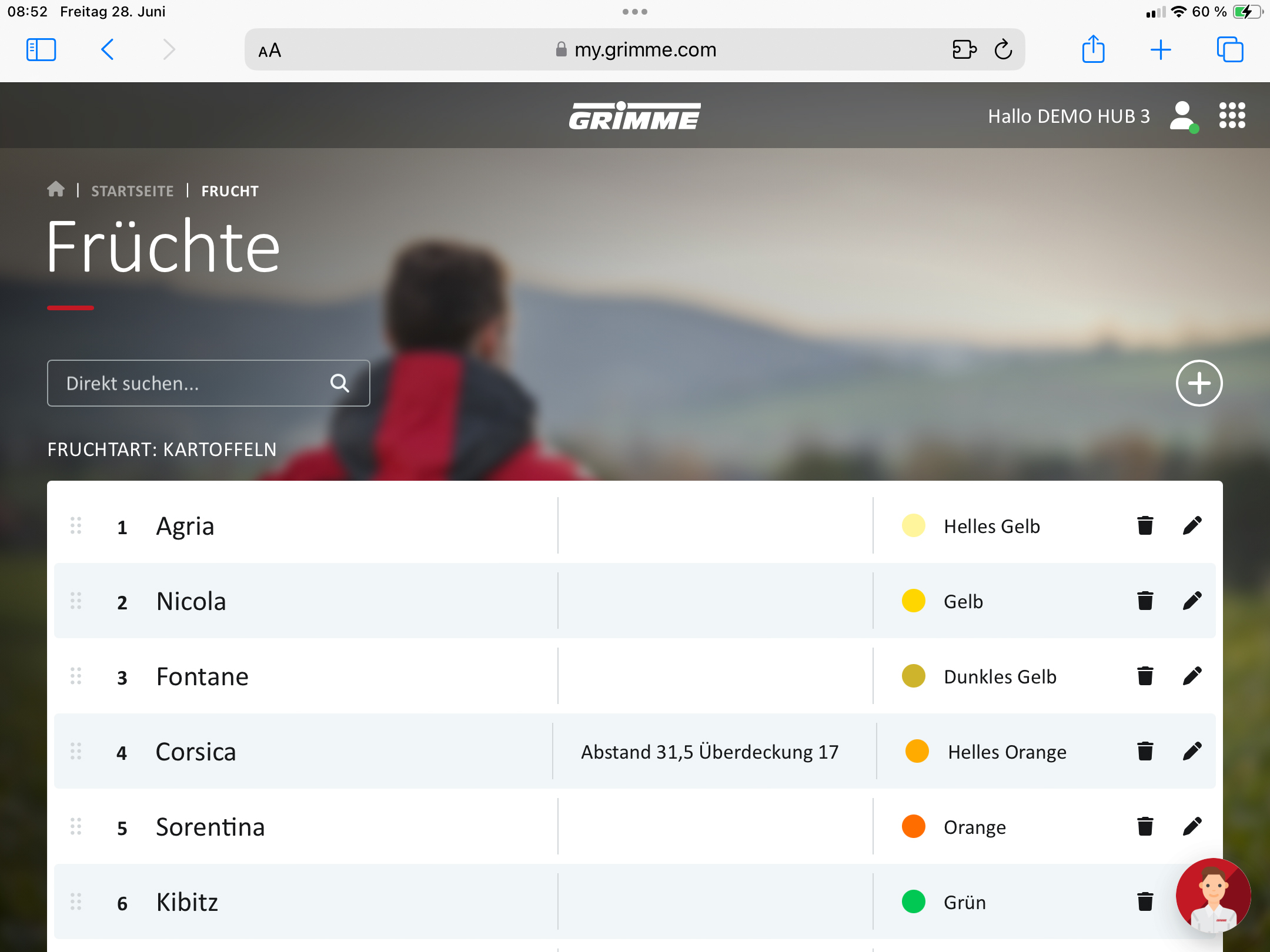Open the support assistant avatar

[1213, 896]
